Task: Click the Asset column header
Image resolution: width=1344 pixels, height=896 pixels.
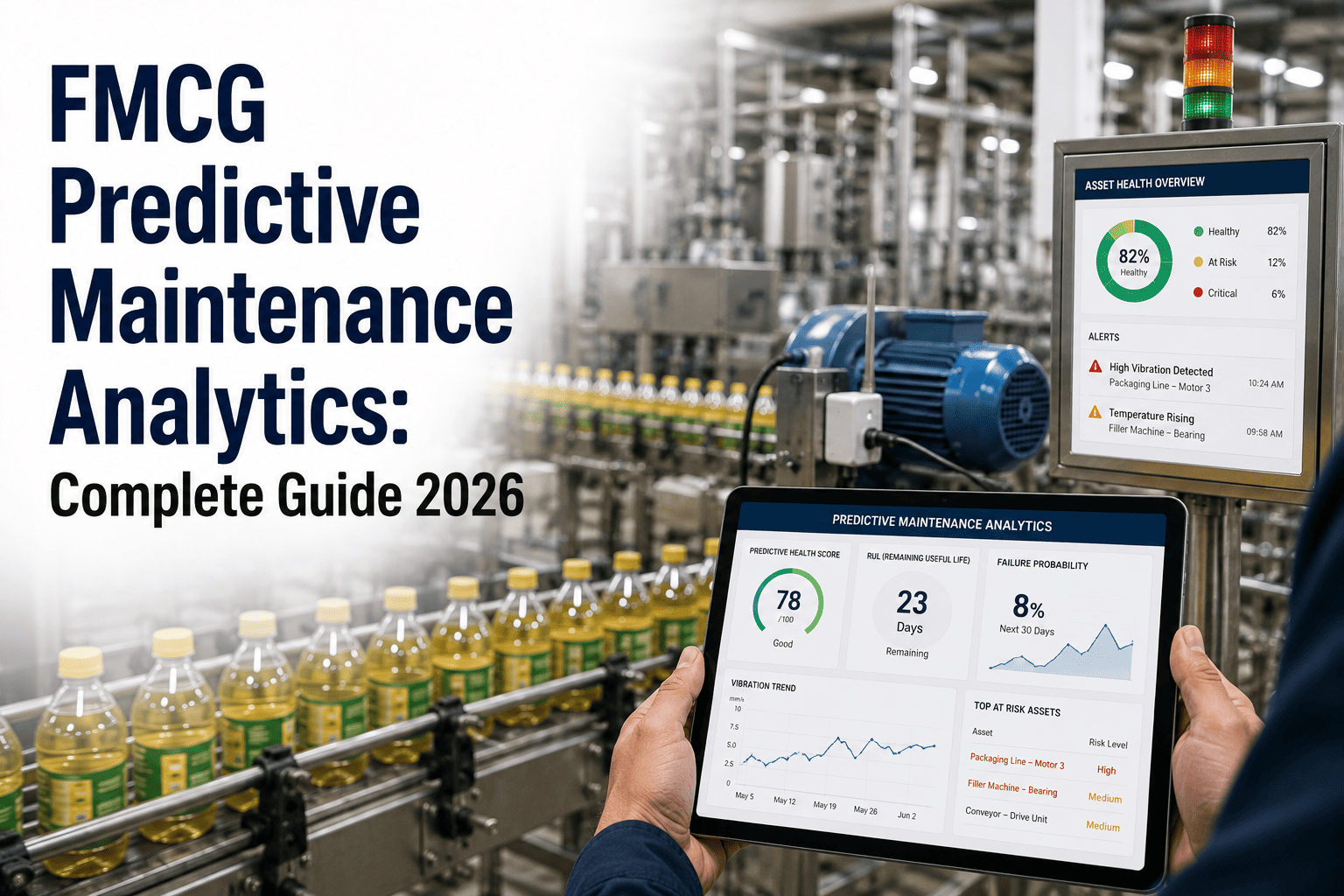Action: pyautogui.click(x=983, y=731)
